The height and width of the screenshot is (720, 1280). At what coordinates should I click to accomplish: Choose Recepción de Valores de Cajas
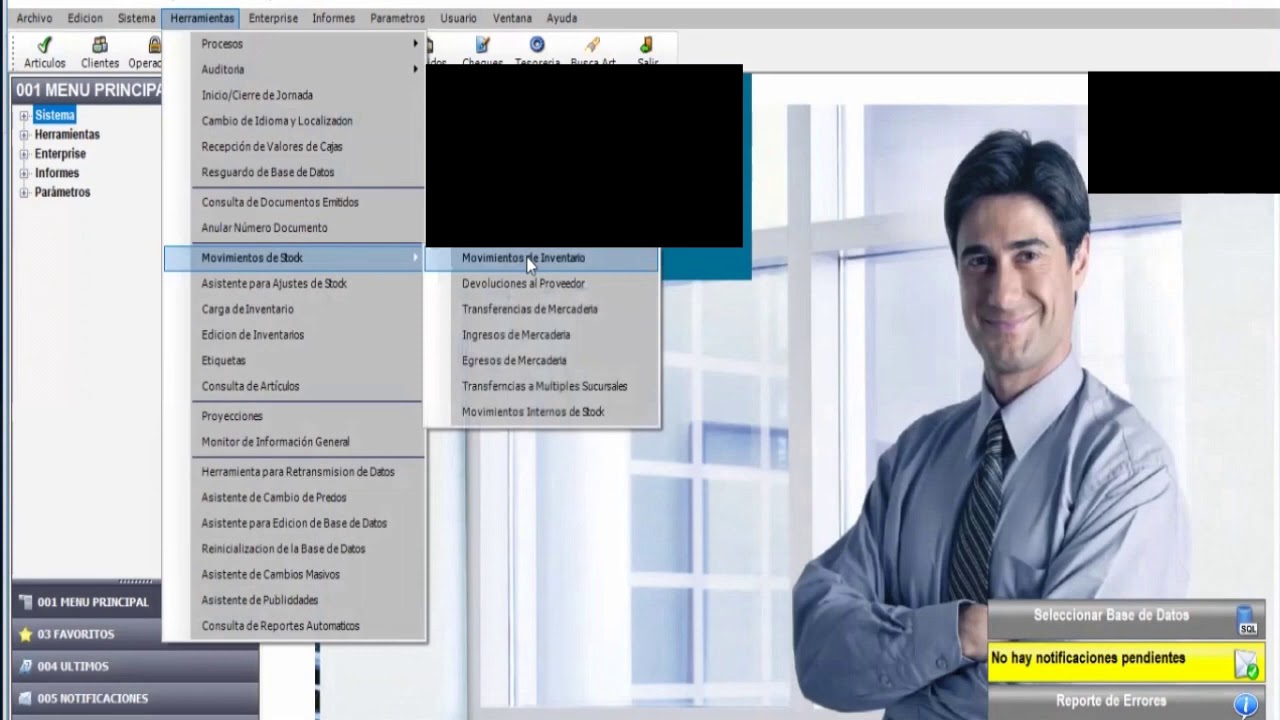click(295, 147)
